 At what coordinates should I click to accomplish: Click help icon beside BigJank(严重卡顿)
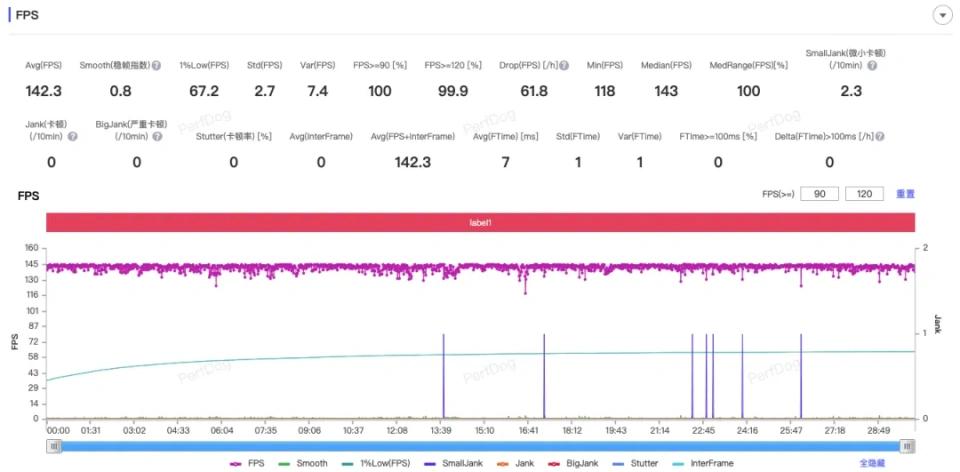pyautogui.click(x=156, y=136)
